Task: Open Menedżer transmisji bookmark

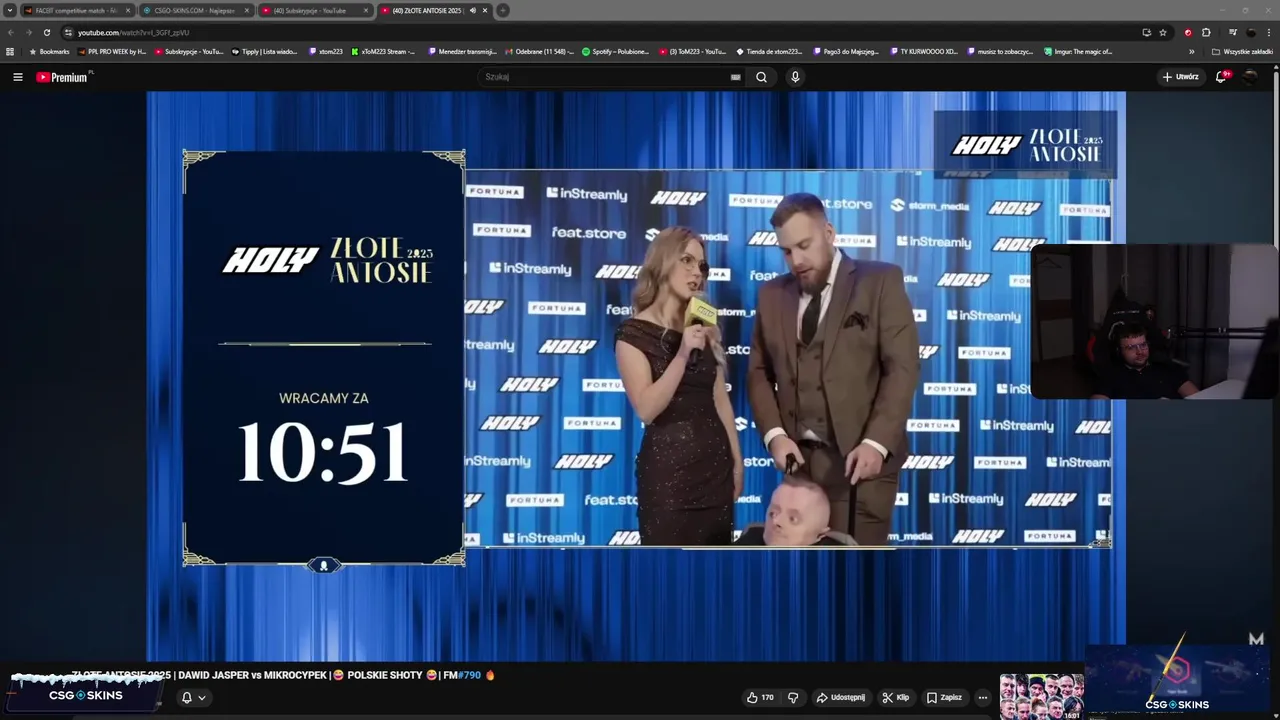Action: tap(461, 51)
